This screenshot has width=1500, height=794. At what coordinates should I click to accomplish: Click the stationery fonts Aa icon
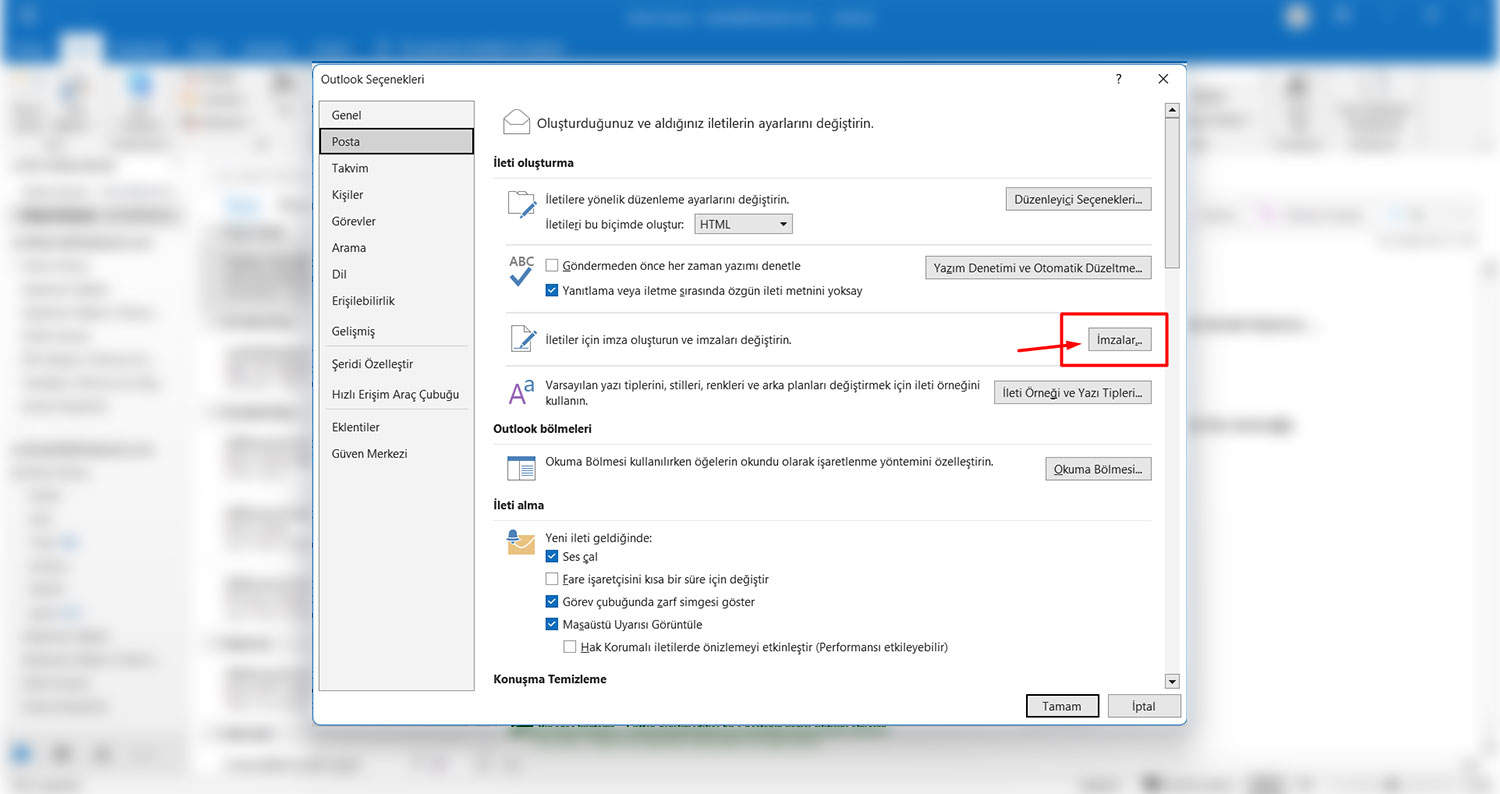tap(521, 392)
